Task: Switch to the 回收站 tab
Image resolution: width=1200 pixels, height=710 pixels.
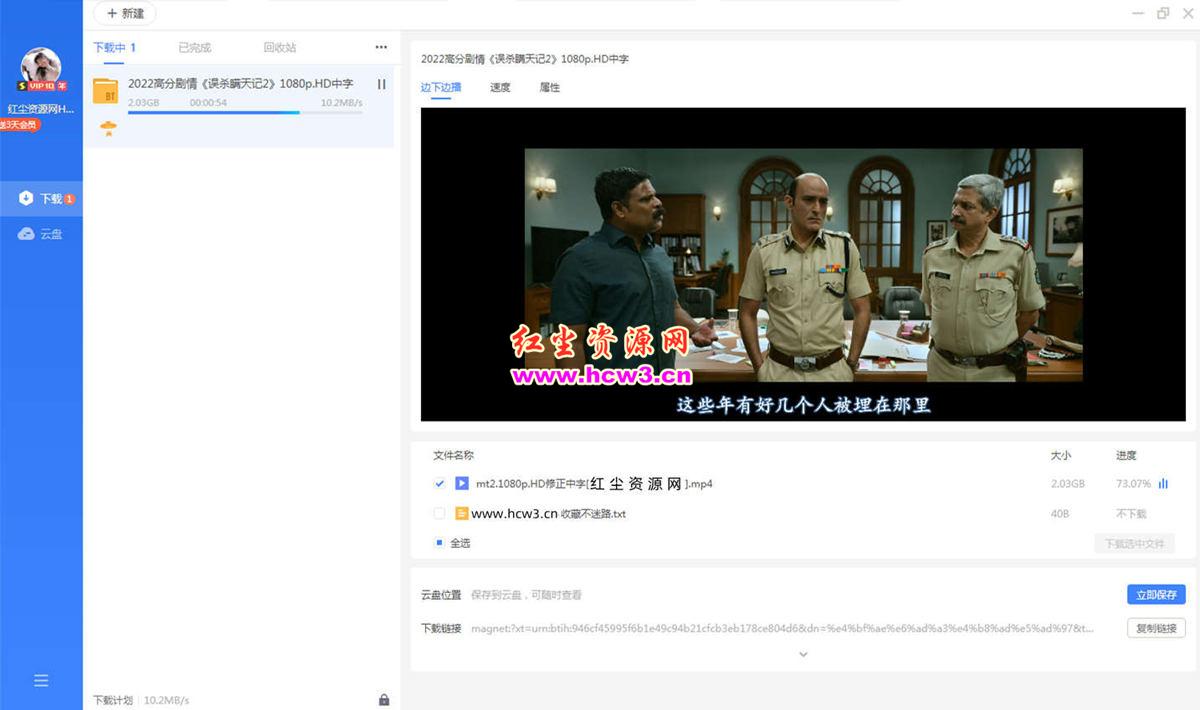Action: (280, 47)
